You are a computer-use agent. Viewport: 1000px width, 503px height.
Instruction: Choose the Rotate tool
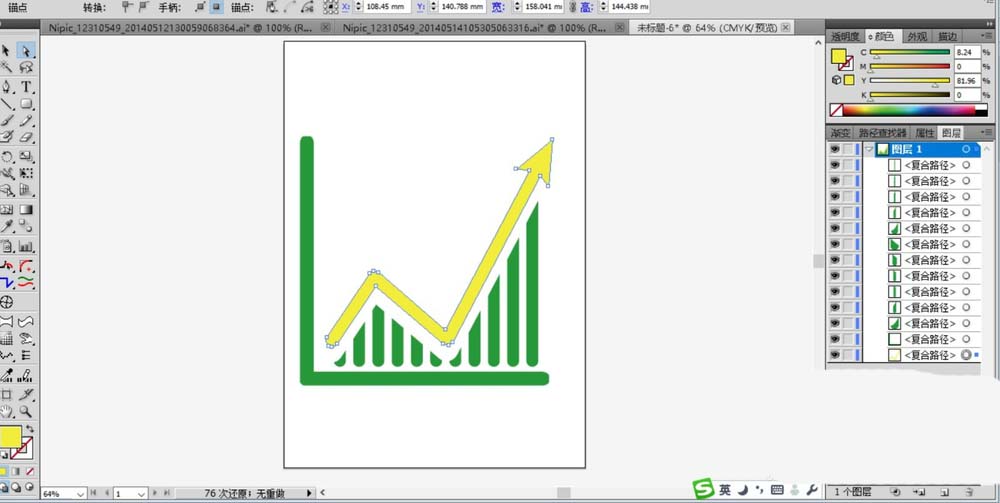(6, 156)
